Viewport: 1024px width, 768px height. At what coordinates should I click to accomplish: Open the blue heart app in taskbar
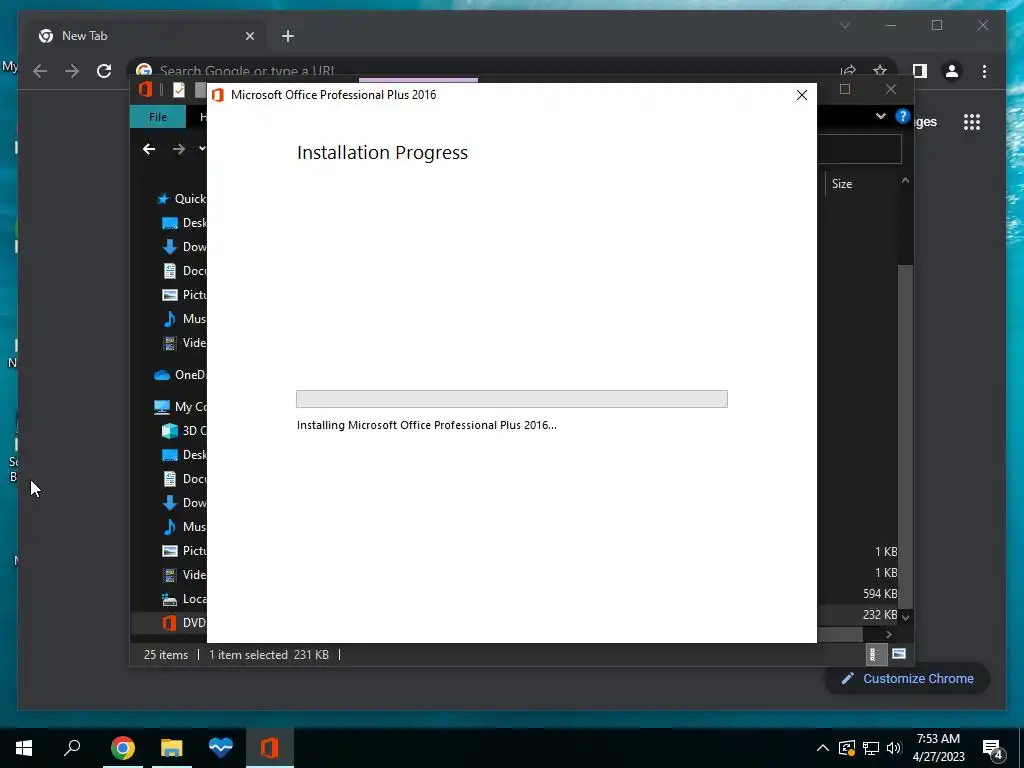(x=221, y=748)
